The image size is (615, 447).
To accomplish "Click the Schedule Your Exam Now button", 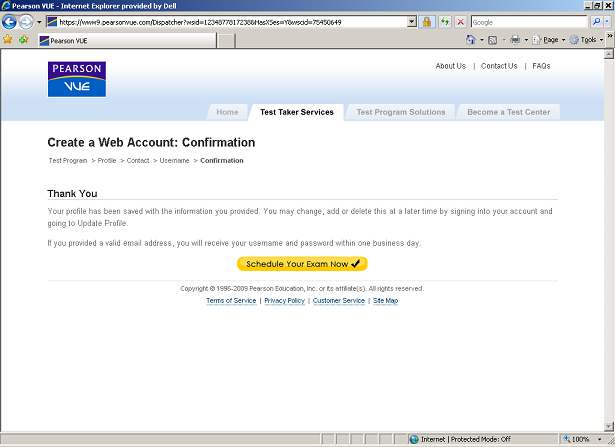I will [302, 264].
